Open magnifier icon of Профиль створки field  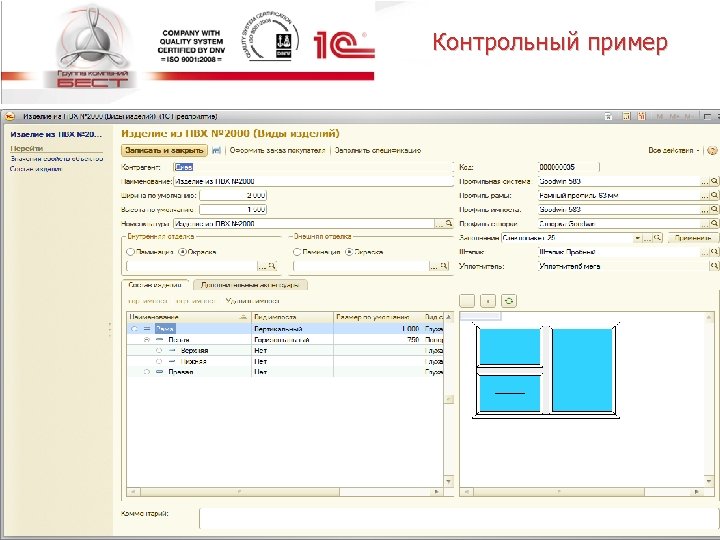714,224
